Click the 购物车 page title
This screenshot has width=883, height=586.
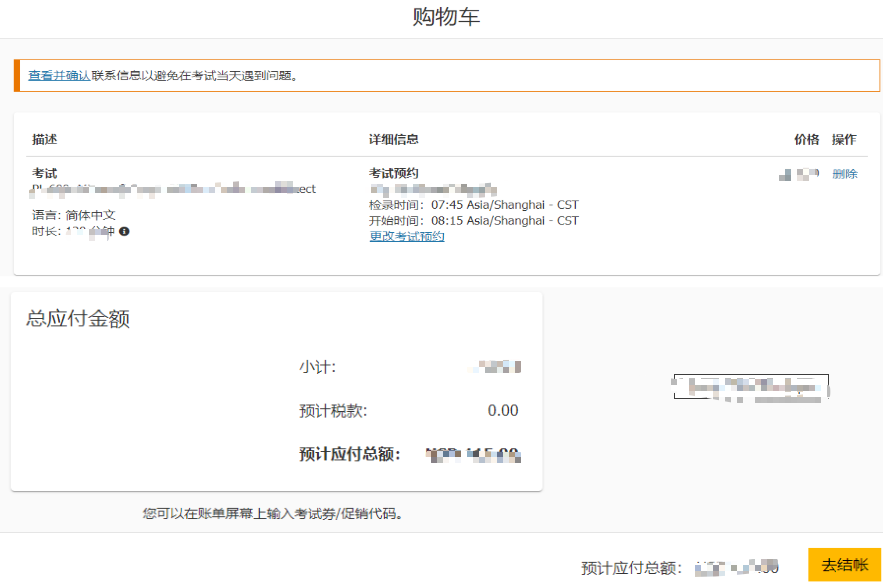coord(446,18)
